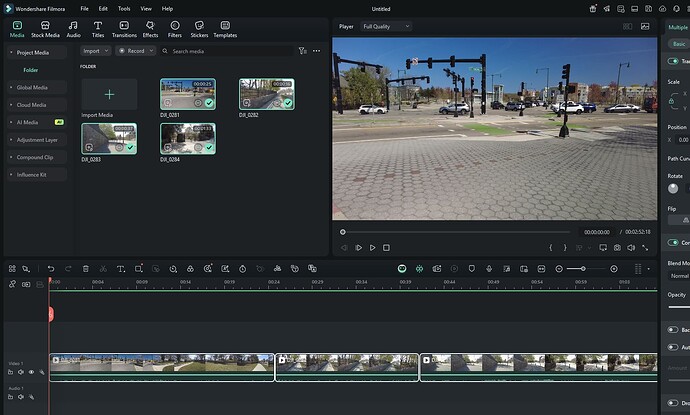Open the Record dropdown
690x415 pixels.
136,51
